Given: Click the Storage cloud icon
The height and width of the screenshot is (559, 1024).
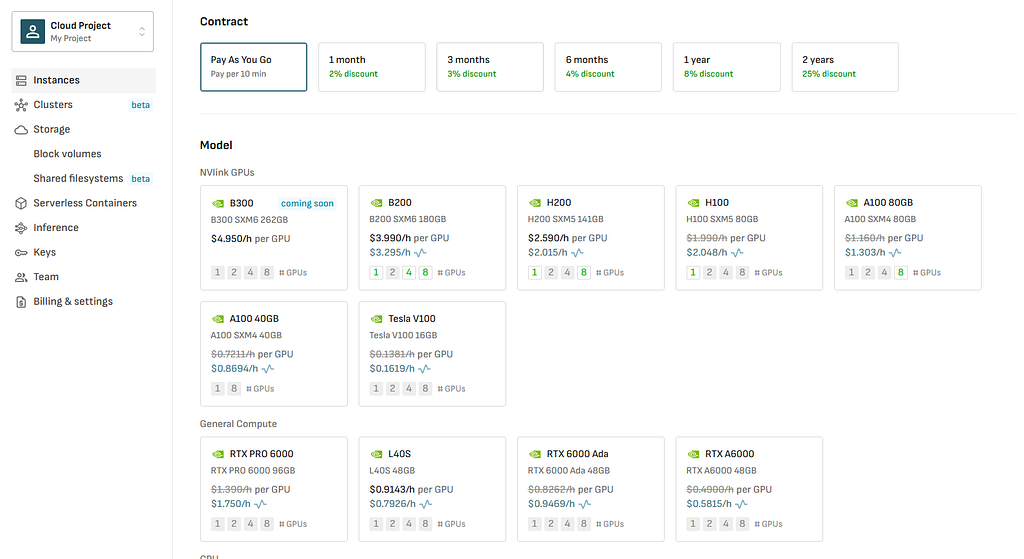Looking at the screenshot, I should (21, 130).
